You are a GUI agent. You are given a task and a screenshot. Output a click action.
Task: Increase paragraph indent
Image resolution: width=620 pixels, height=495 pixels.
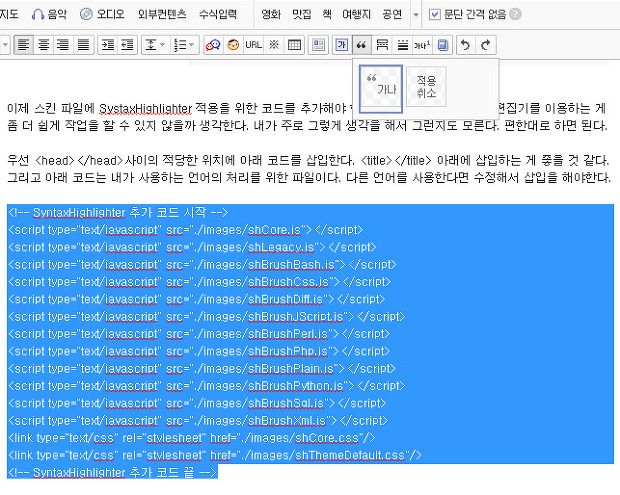tap(108, 45)
